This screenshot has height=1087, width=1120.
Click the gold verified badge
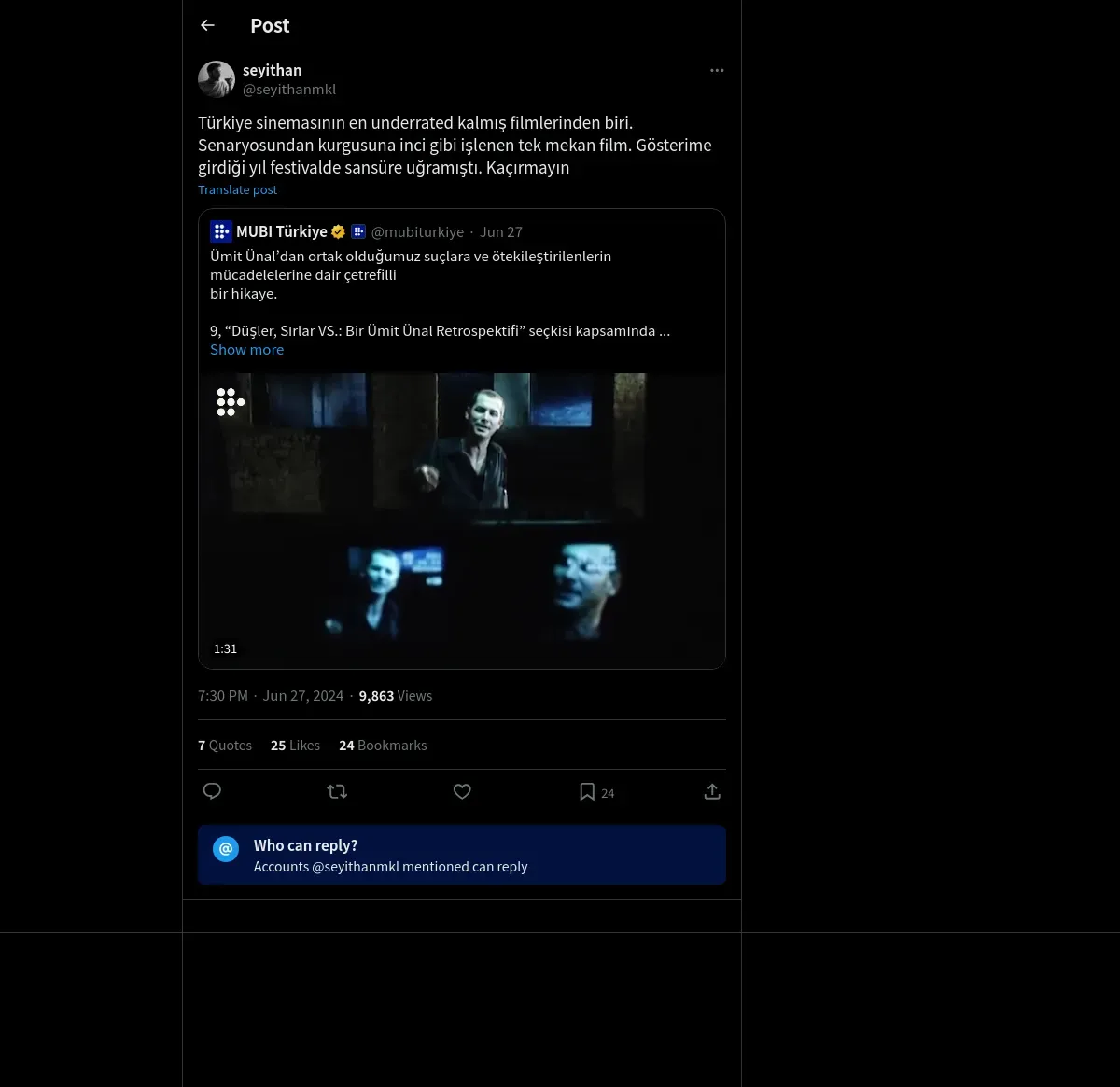[338, 231]
